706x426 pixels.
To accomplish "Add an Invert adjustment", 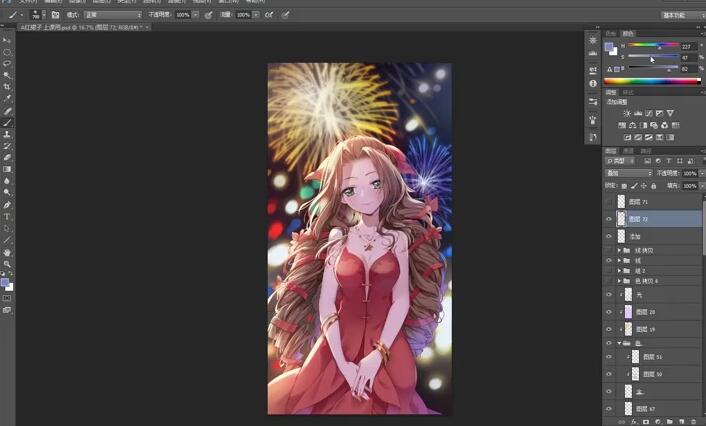I will (x=627, y=137).
